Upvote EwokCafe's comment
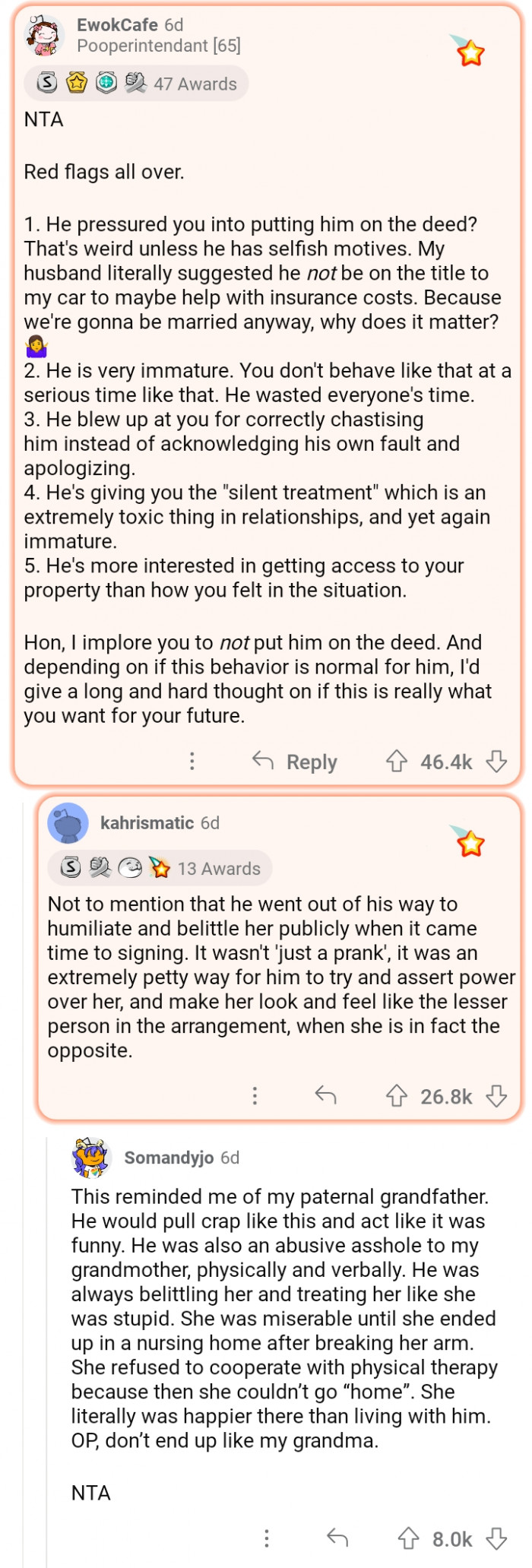The image size is (532, 1568). pos(397,761)
